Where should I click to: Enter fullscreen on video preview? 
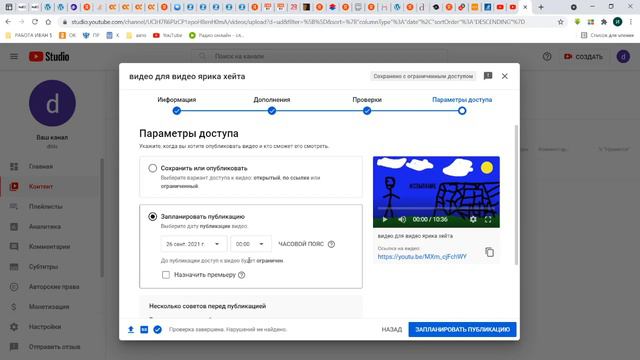click(x=488, y=219)
